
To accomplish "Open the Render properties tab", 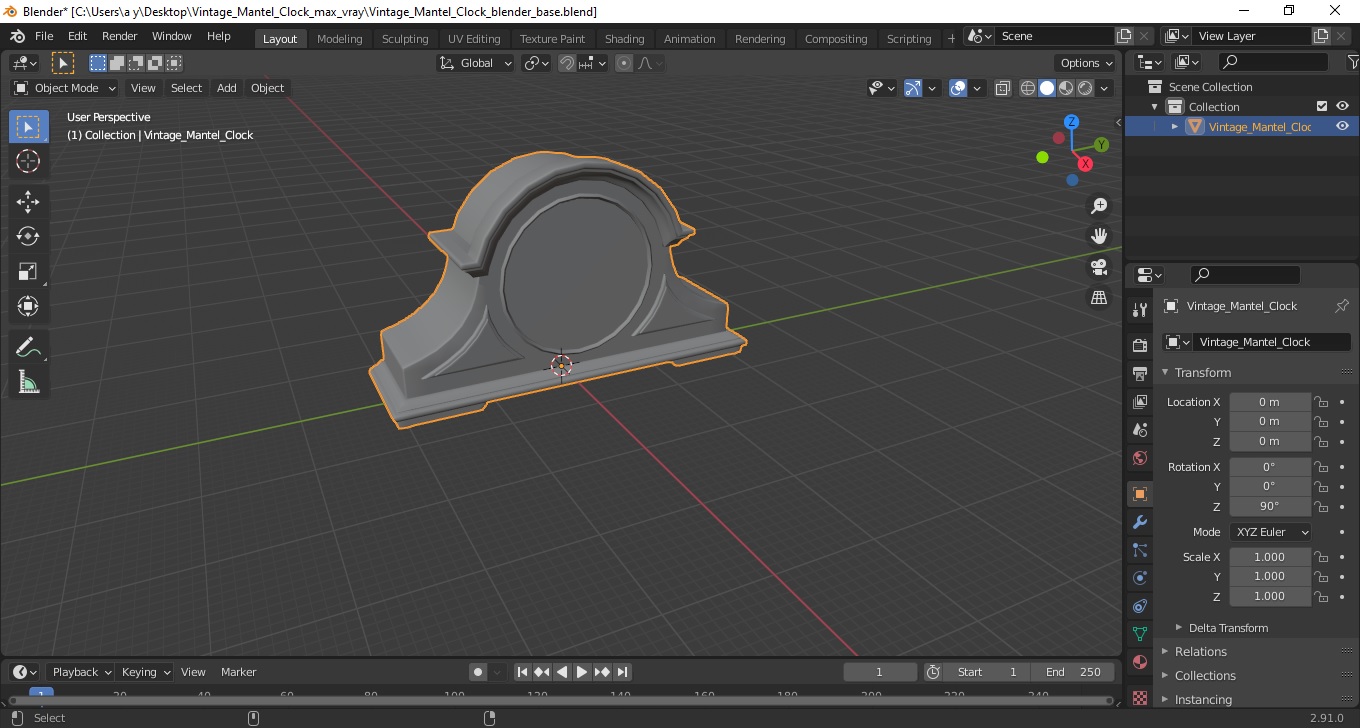I will coord(1139,345).
